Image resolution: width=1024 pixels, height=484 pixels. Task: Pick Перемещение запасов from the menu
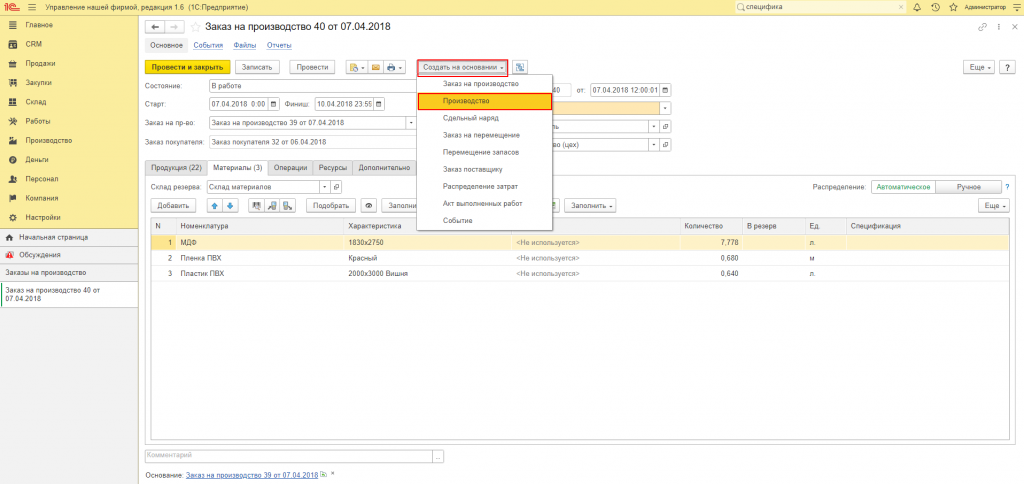[485, 152]
